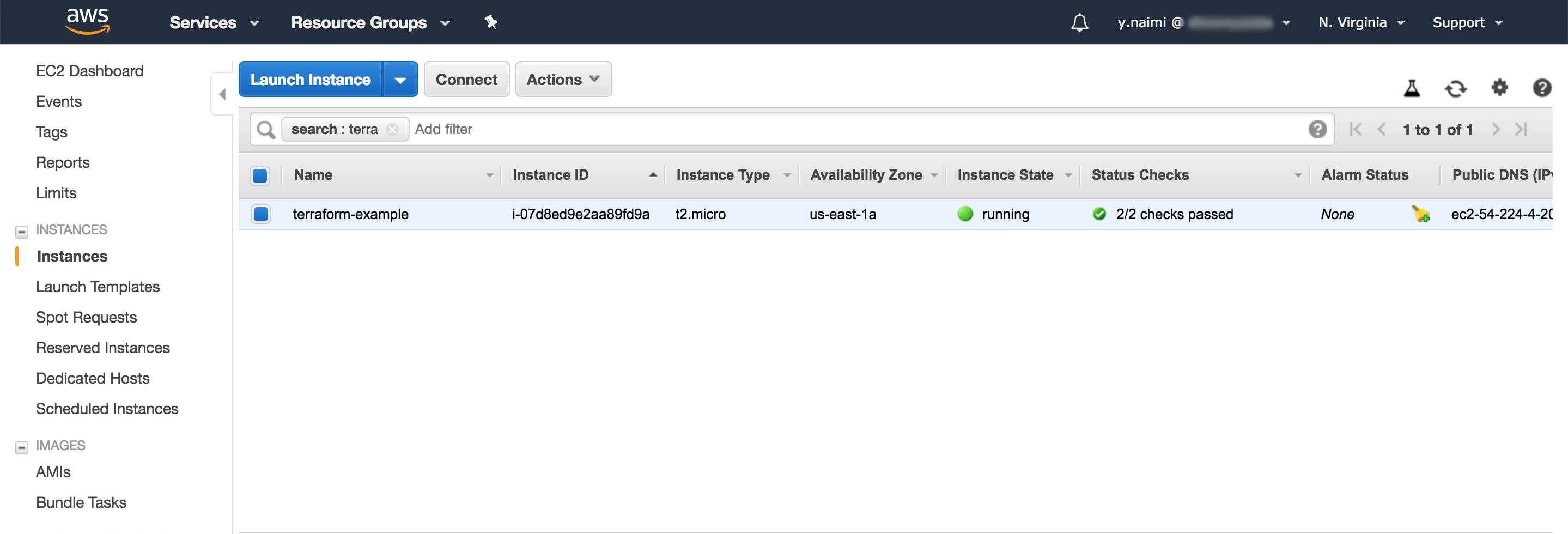
Task: Go to first page of results
Action: coord(1355,129)
